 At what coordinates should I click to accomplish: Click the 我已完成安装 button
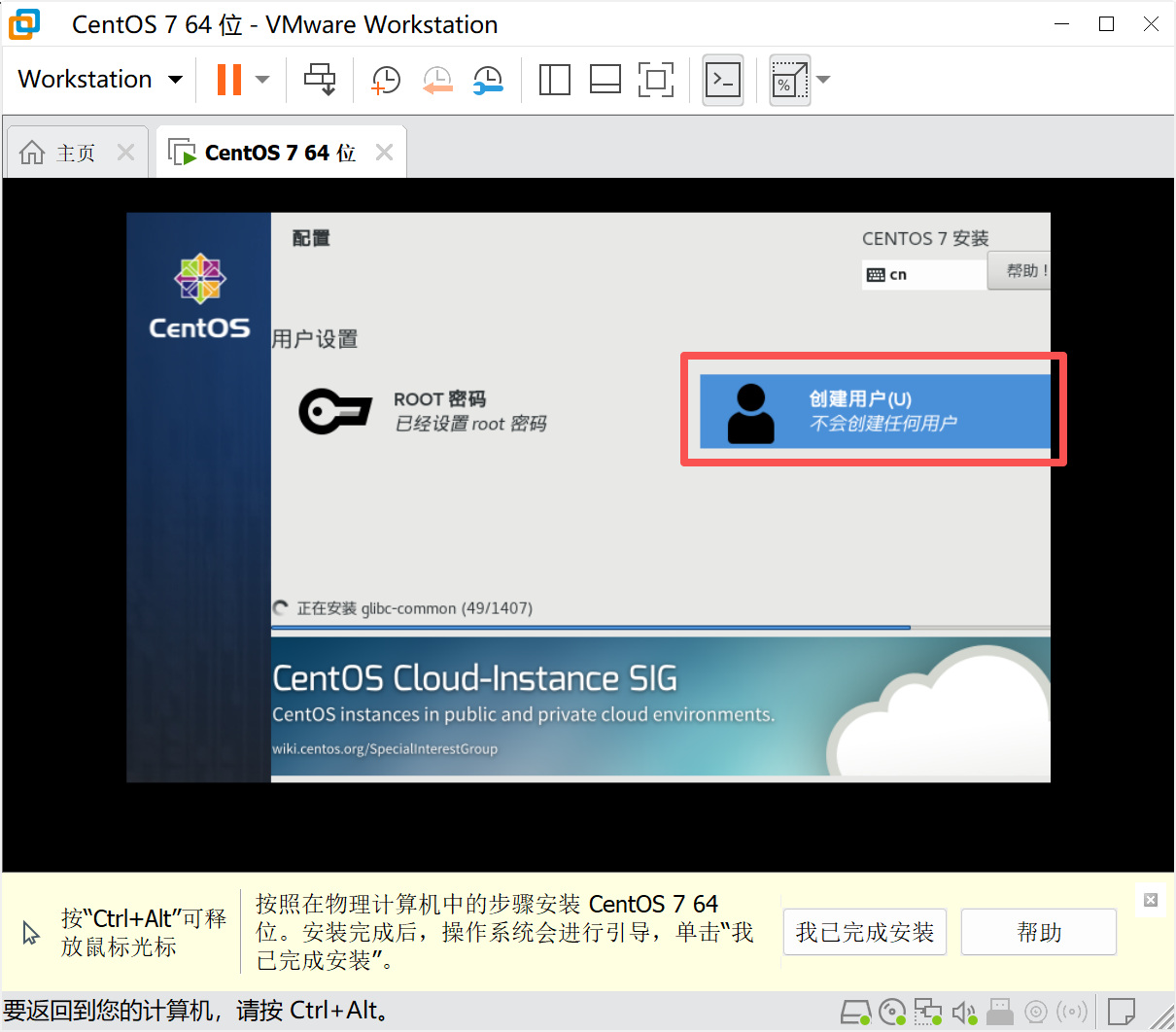tap(865, 932)
